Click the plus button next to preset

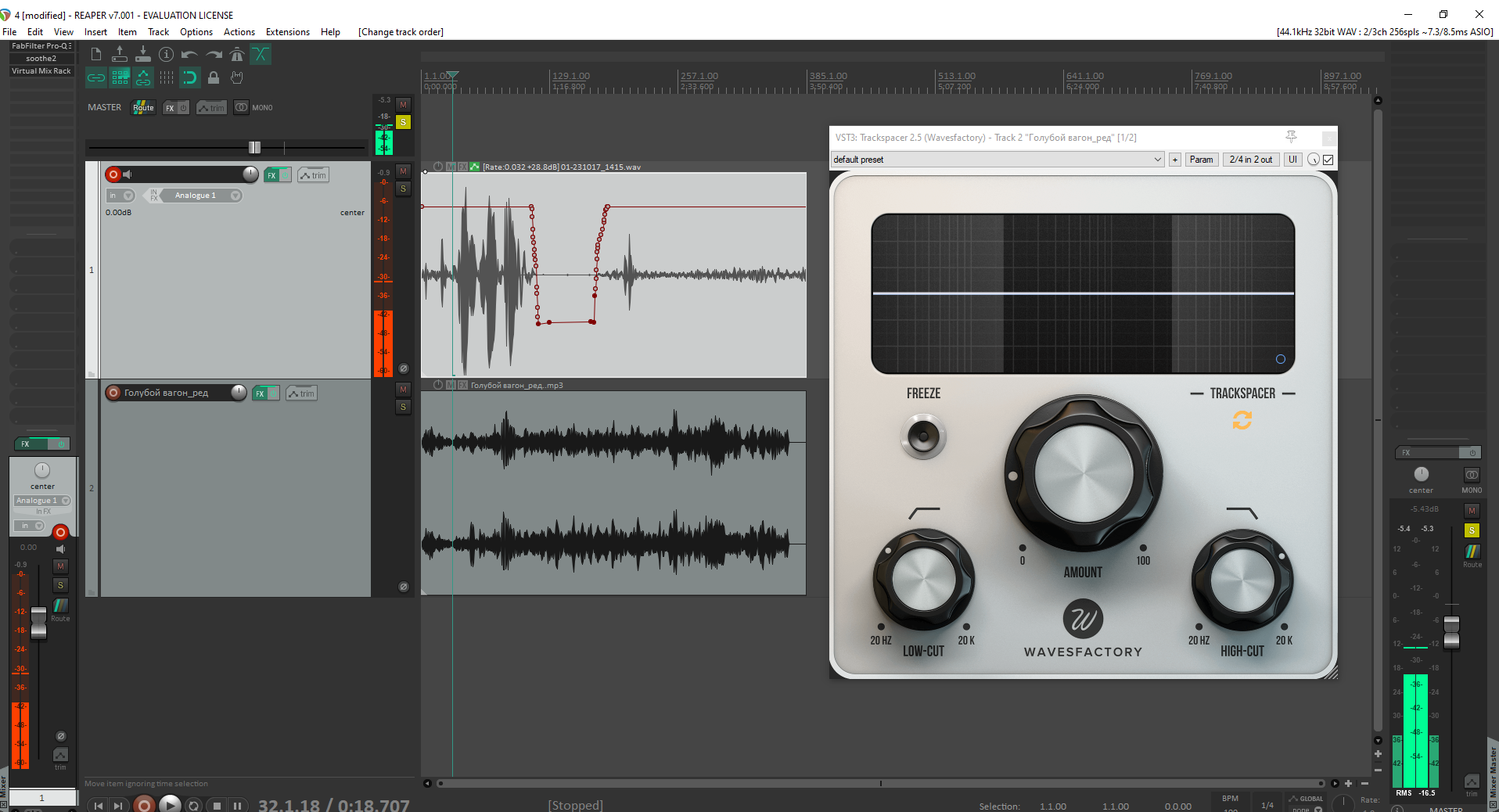coord(1175,160)
